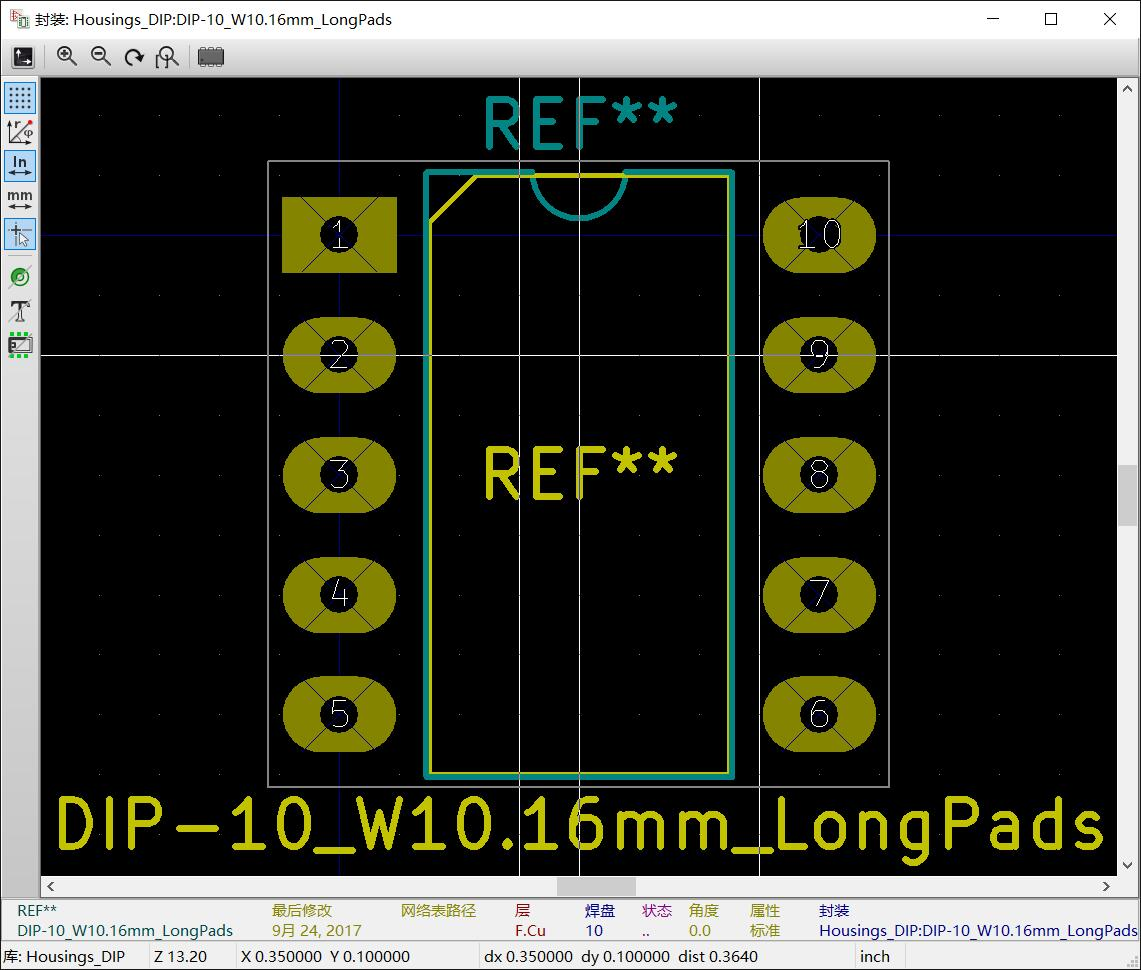The height and width of the screenshot is (970, 1141).
Task: Click the scroll right arrow
Action: point(1106,886)
